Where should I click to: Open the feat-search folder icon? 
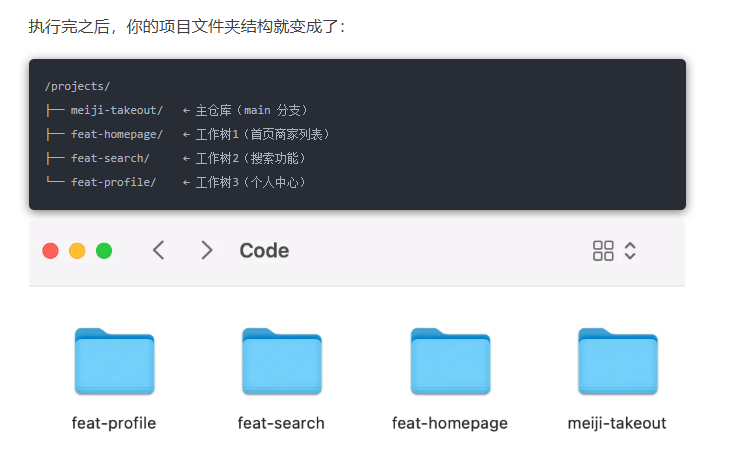point(282,361)
